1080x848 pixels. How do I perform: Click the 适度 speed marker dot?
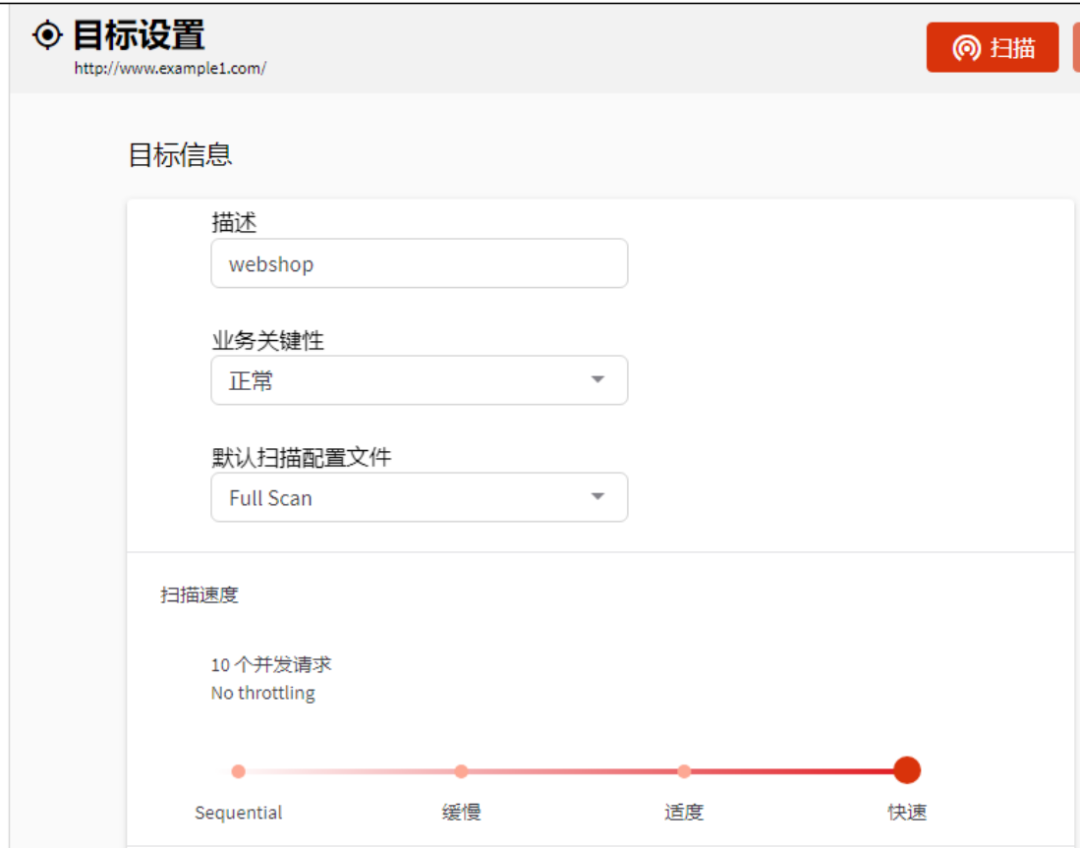[683, 770]
